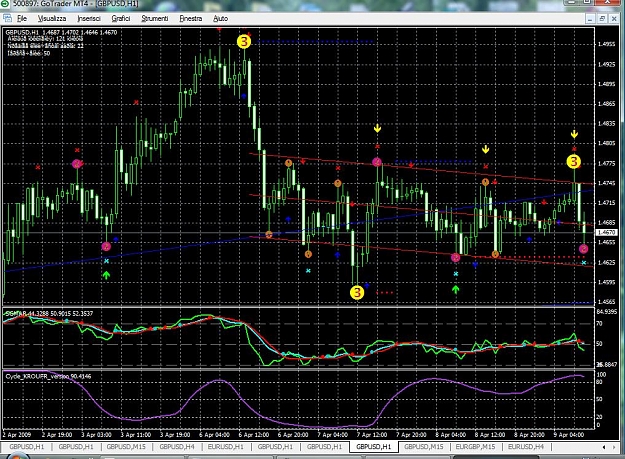Open the Strumenti menu
This screenshot has height=459, width=625.
tap(155, 18)
